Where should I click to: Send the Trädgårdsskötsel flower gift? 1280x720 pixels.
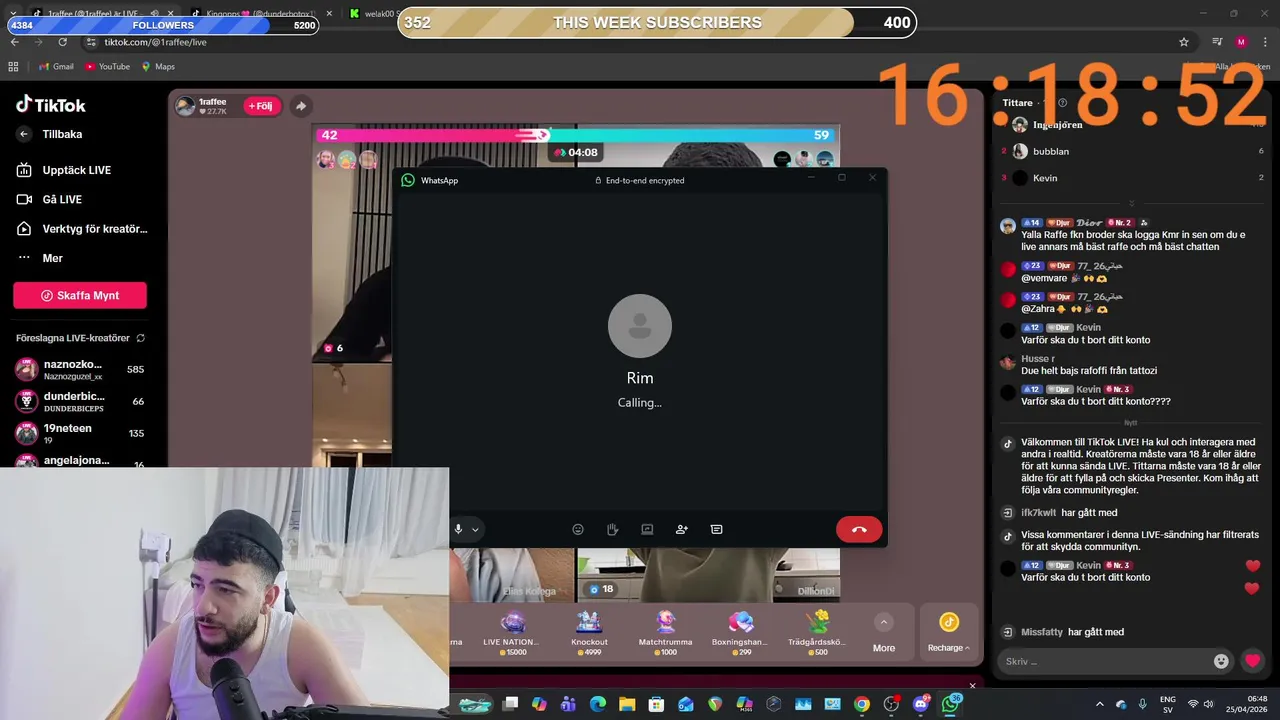[817, 632]
